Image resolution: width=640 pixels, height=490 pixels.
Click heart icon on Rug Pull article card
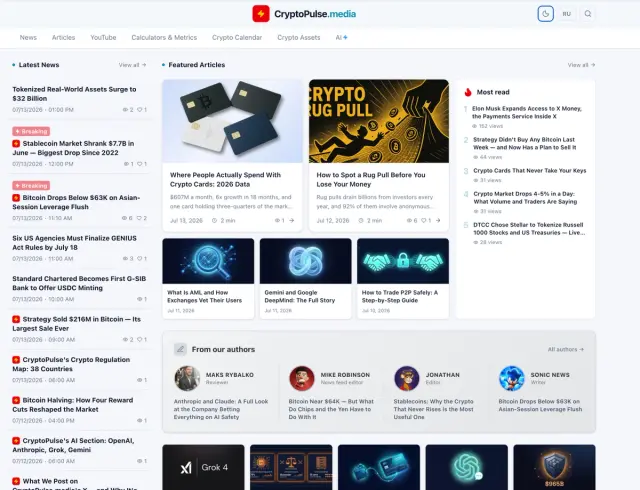pyautogui.click(x=424, y=220)
